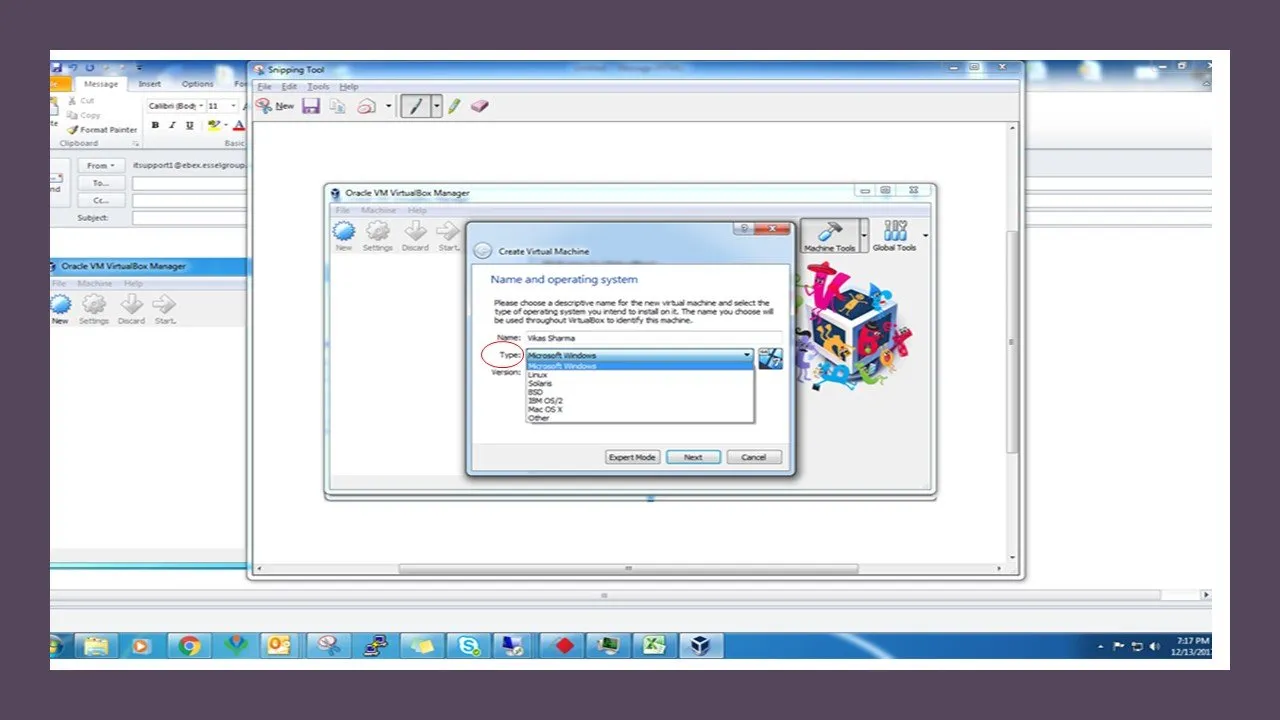Open Skype from the taskbar
The image size is (1280, 720).
coord(469,646)
